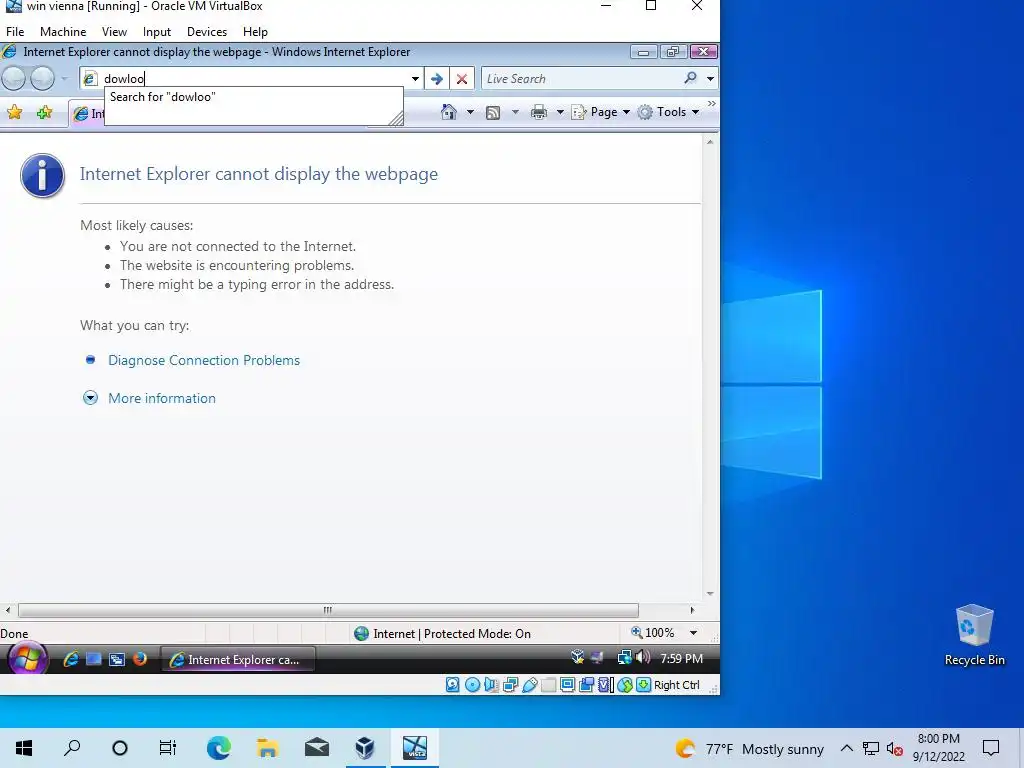Click Internet Explorer task button in Vista taskbar
1024x768 pixels.
(238, 660)
